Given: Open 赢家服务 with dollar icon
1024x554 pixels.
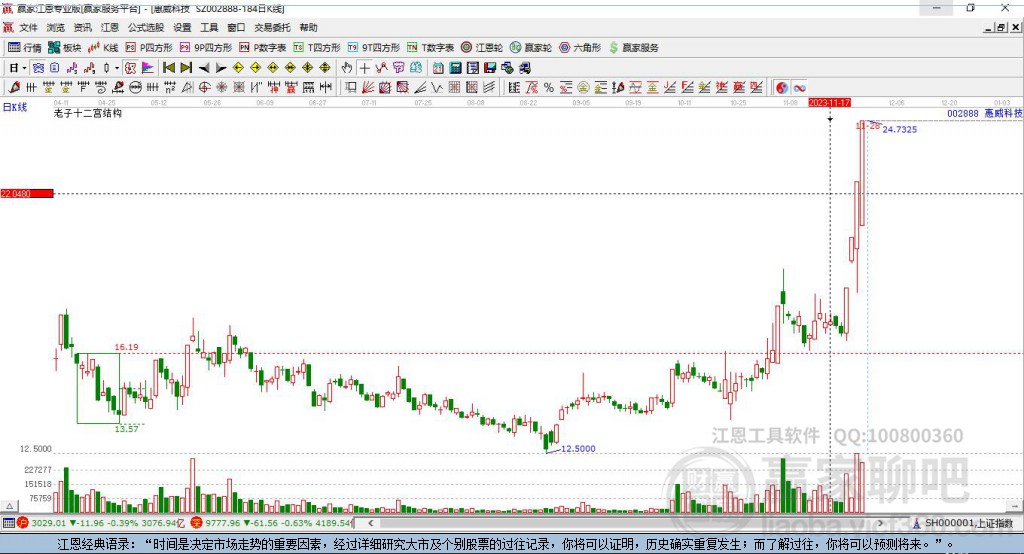Looking at the screenshot, I should [x=633, y=48].
